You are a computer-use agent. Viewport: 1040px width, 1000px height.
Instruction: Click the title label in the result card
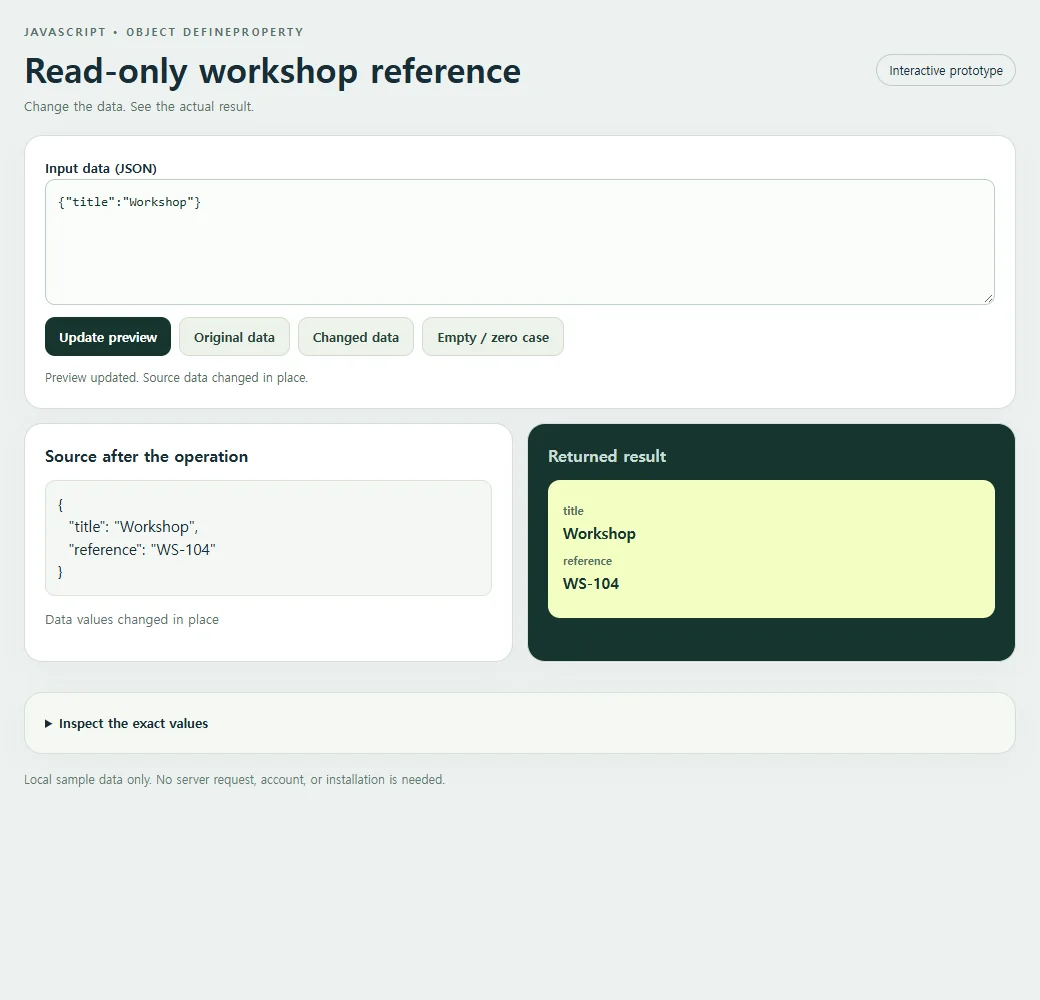573,511
